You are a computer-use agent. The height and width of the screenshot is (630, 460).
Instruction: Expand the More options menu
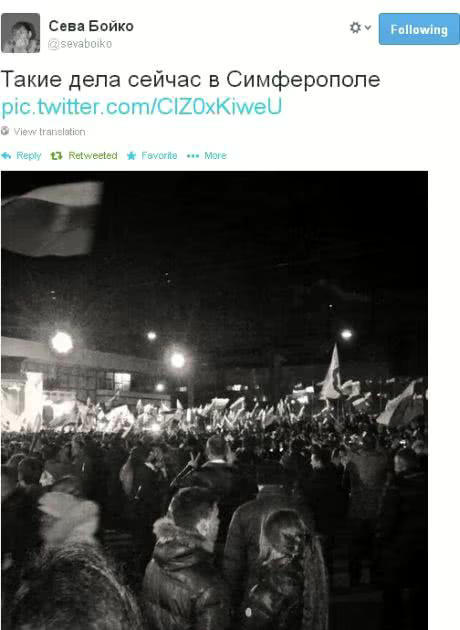point(215,155)
